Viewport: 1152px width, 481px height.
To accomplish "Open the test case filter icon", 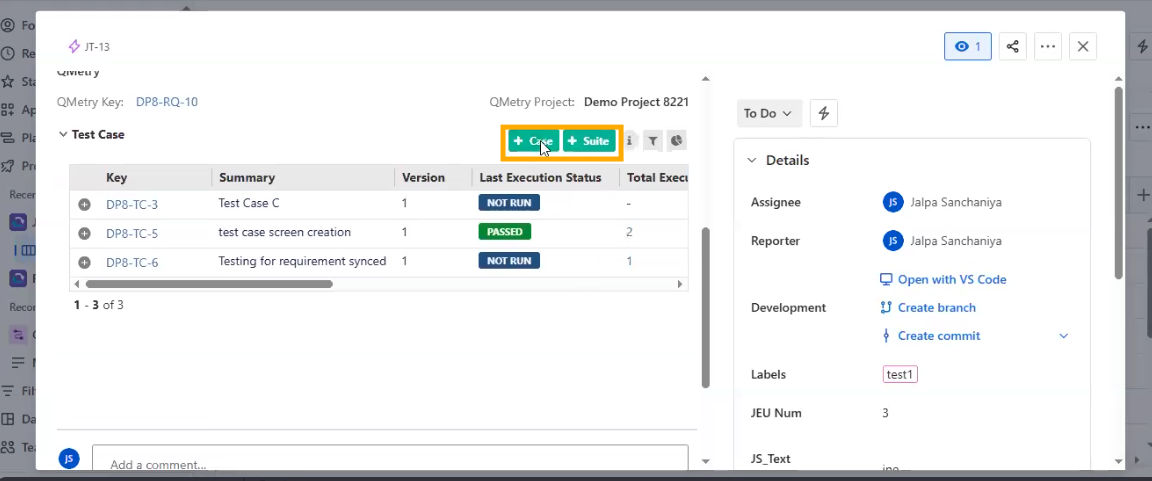I will pyautogui.click(x=653, y=140).
